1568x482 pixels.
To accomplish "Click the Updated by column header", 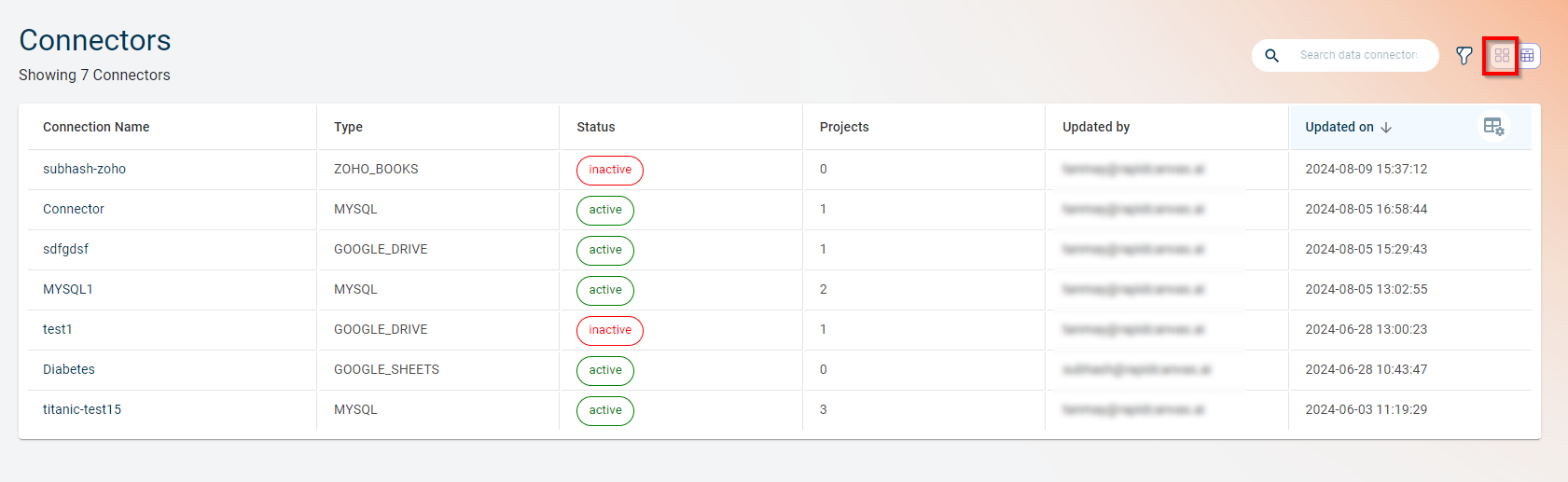I will click(x=1096, y=127).
